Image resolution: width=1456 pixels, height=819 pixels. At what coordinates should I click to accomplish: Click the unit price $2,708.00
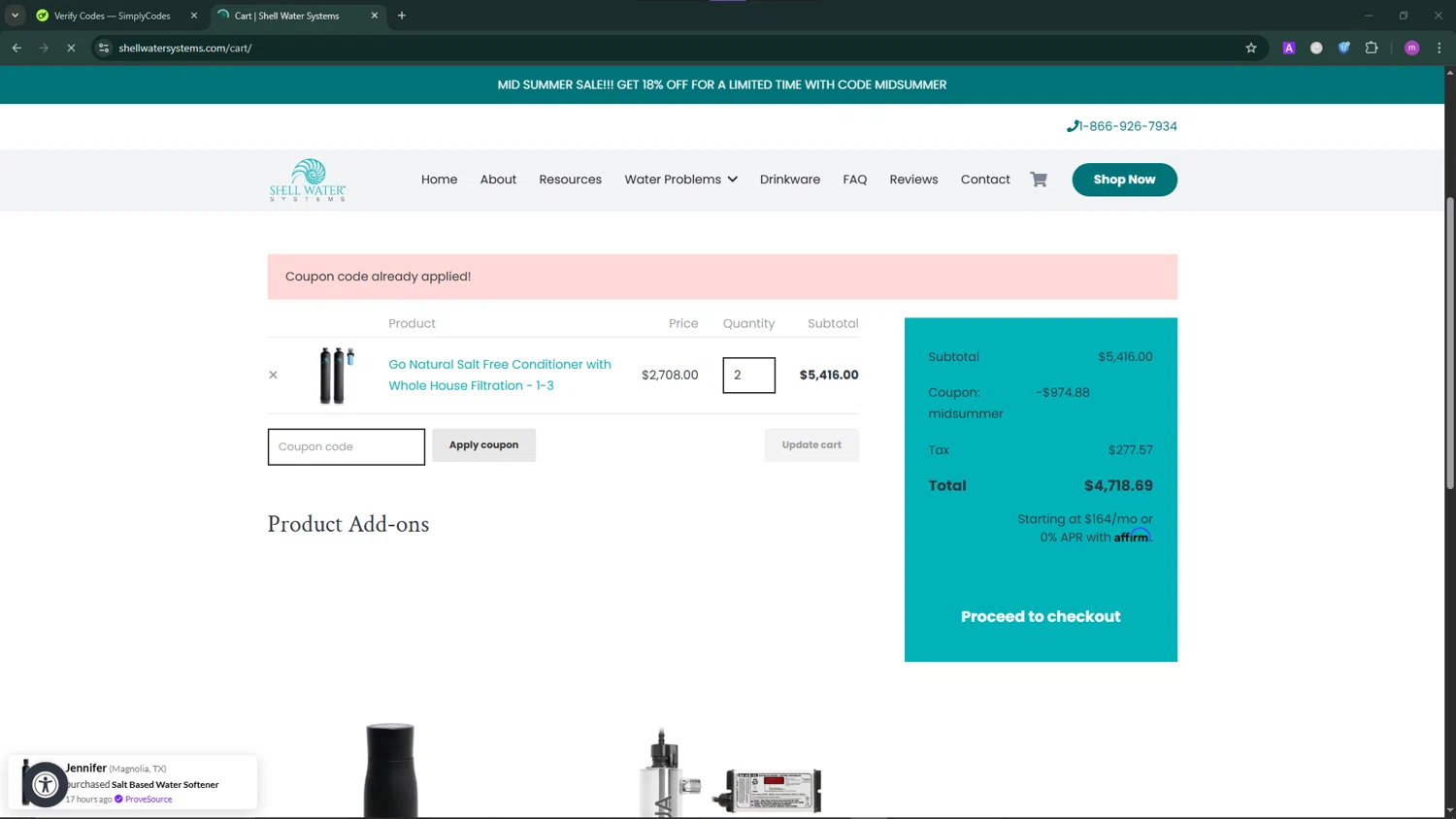(670, 376)
